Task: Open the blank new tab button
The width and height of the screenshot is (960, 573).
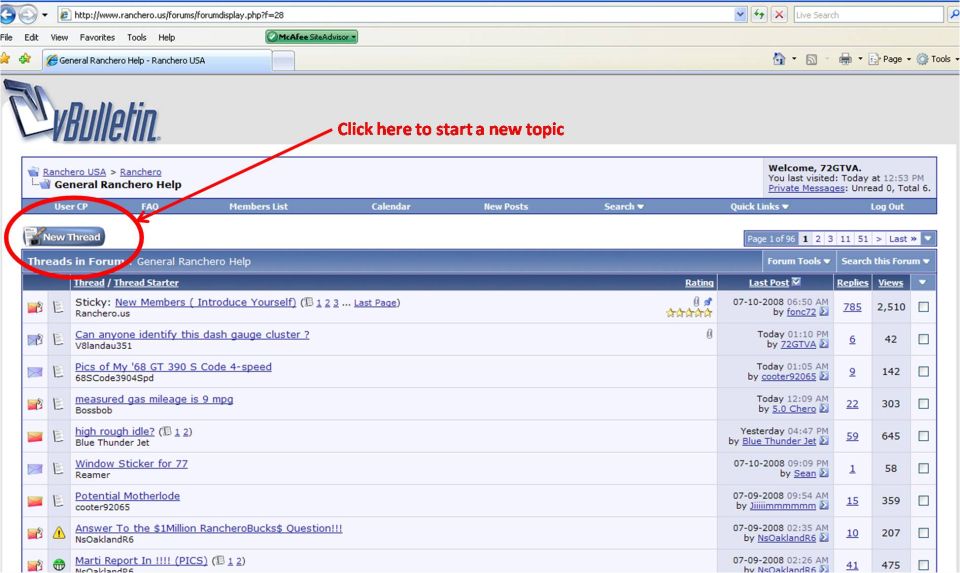Action: pos(283,60)
